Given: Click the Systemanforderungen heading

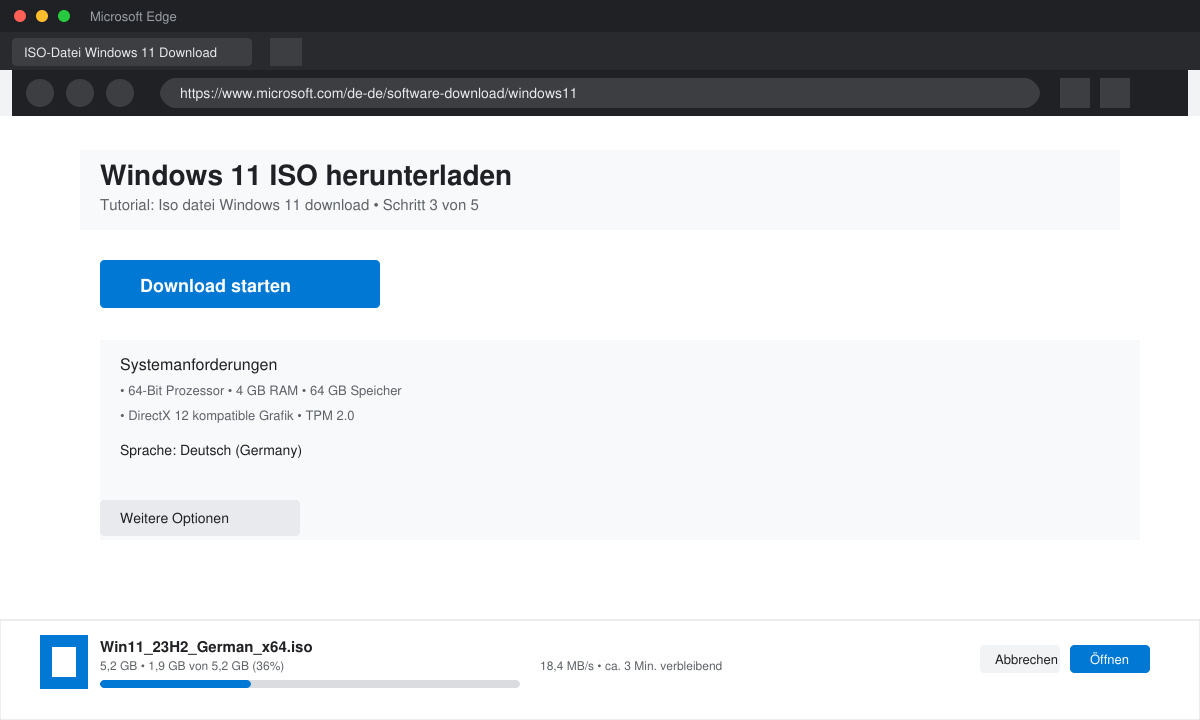Looking at the screenshot, I should (198, 364).
